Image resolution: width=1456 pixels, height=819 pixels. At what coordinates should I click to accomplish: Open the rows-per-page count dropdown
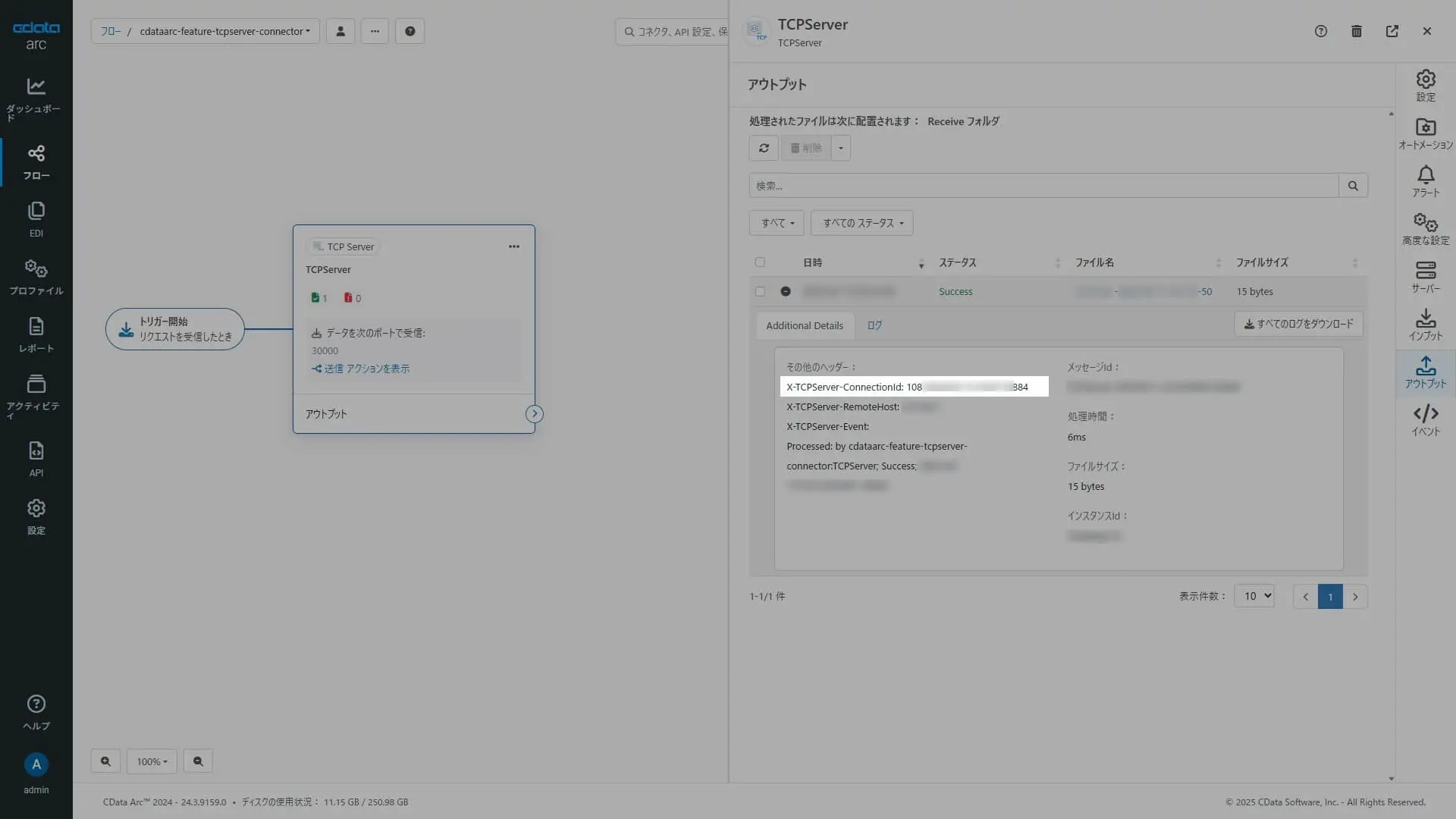click(1254, 596)
